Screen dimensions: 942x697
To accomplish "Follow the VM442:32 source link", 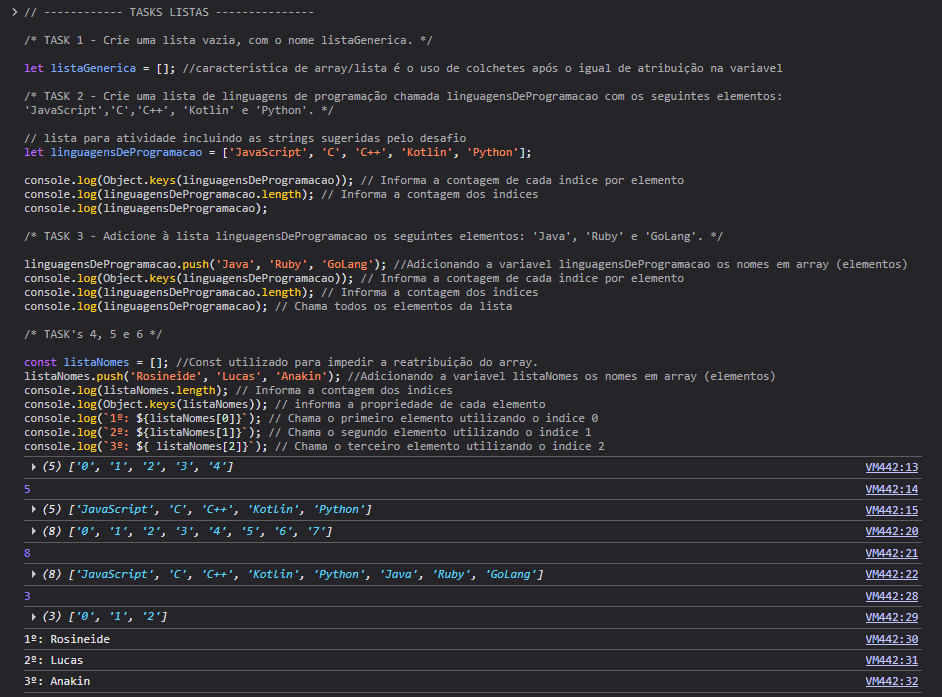I will coord(891,682).
